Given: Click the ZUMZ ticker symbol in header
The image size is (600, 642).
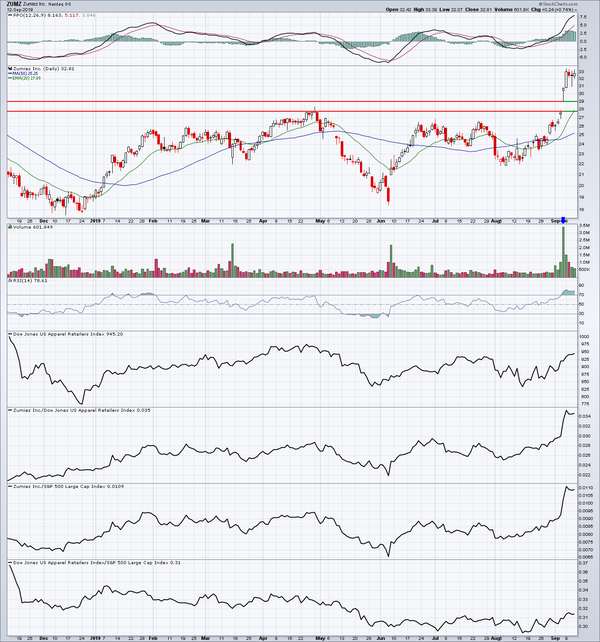Looking at the screenshot, I should point(15,4).
